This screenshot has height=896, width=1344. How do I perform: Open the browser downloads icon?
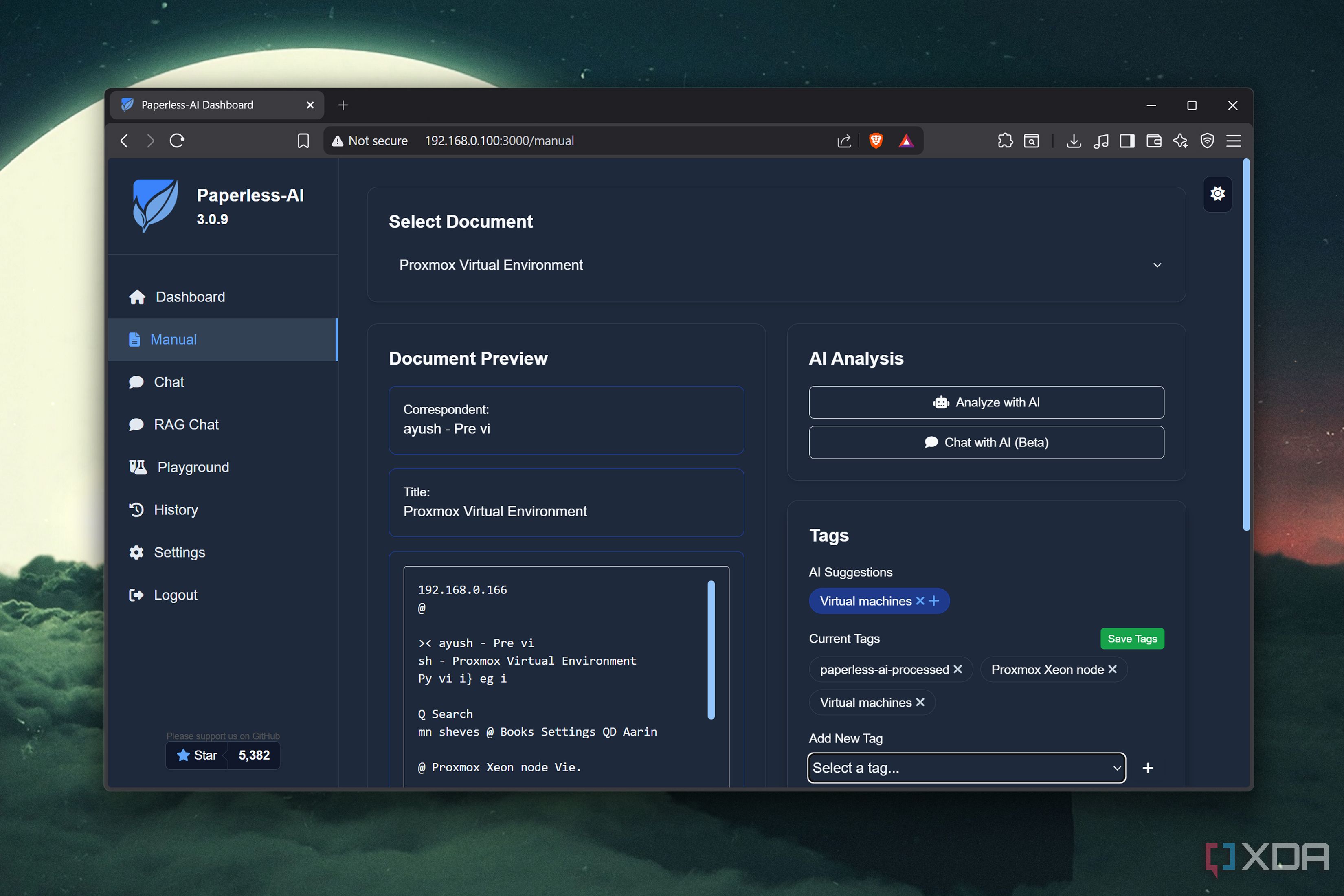click(x=1074, y=141)
